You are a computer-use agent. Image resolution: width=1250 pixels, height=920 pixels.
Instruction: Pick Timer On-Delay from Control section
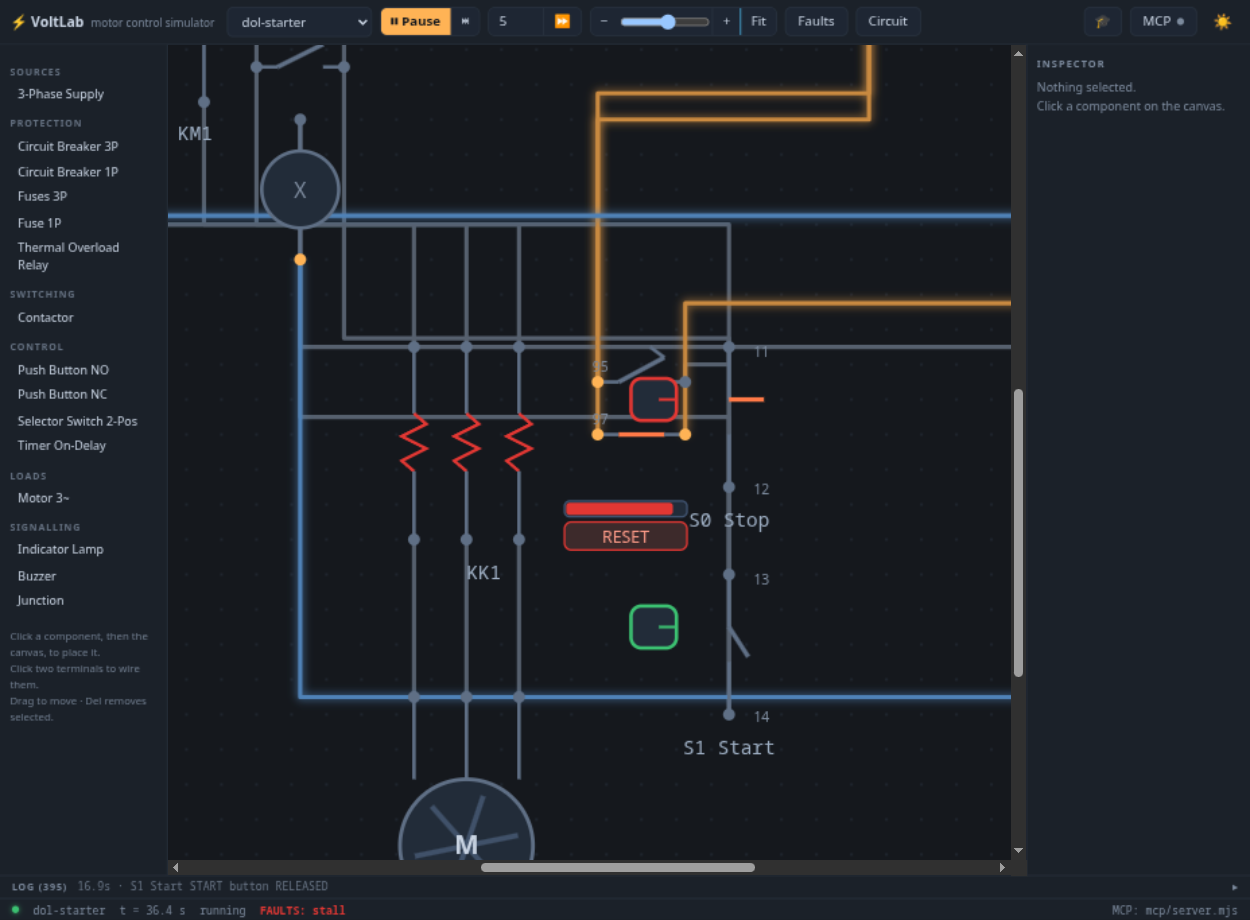pos(61,445)
